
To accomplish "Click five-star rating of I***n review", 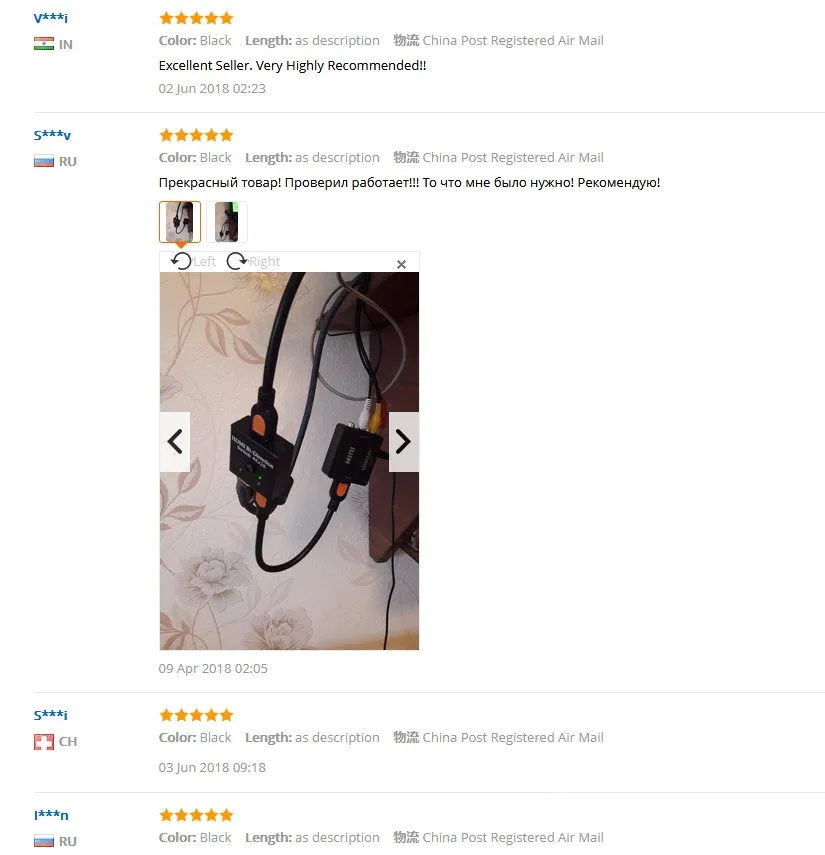I will pyautogui.click(x=196, y=815).
